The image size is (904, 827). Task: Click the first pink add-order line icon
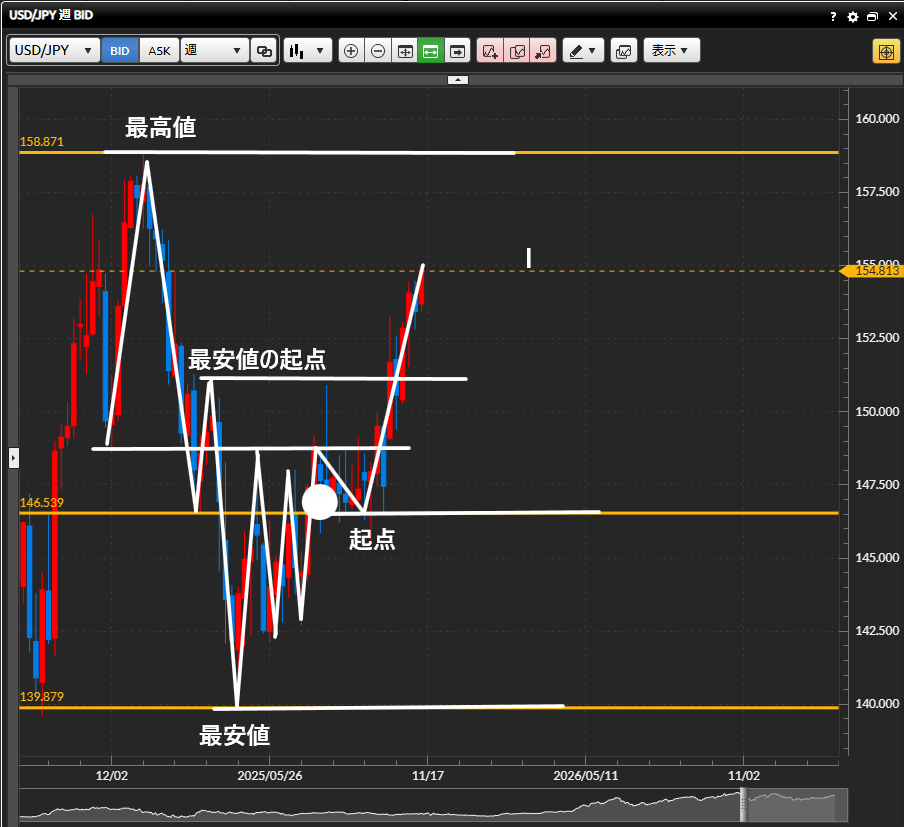point(490,51)
